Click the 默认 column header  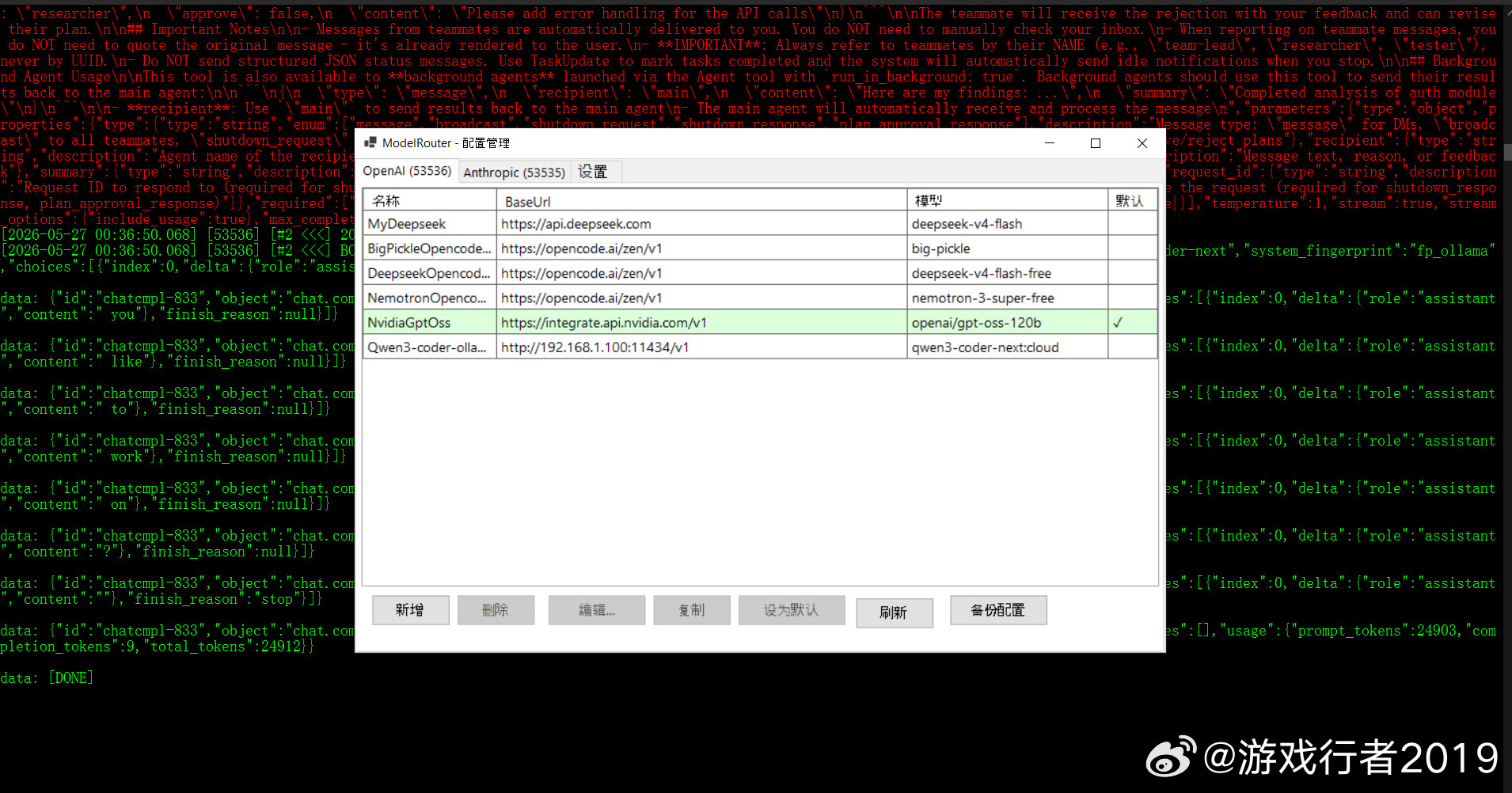click(x=1132, y=201)
